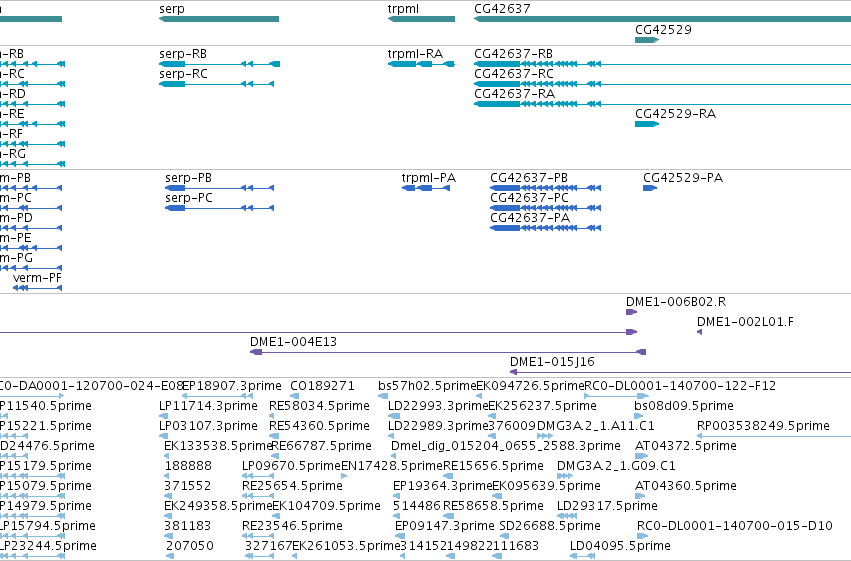Click EST 188888
The image size is (851, 561).
(x=169, y=476)
